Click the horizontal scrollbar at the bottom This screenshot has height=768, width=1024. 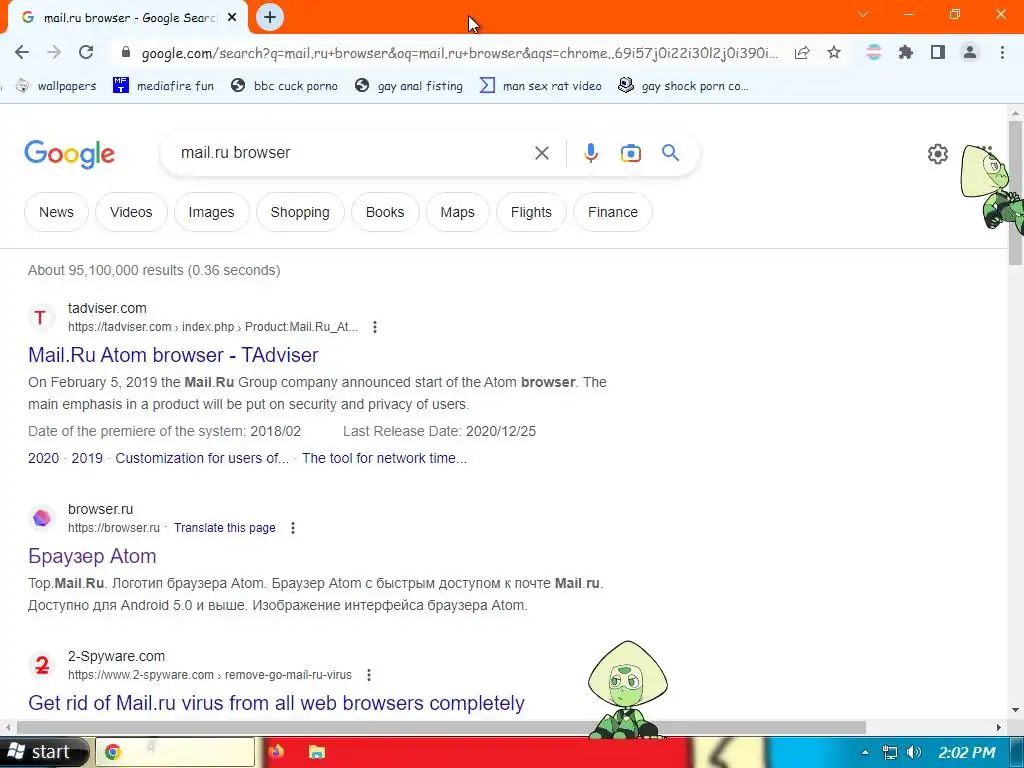pos(441,727)
